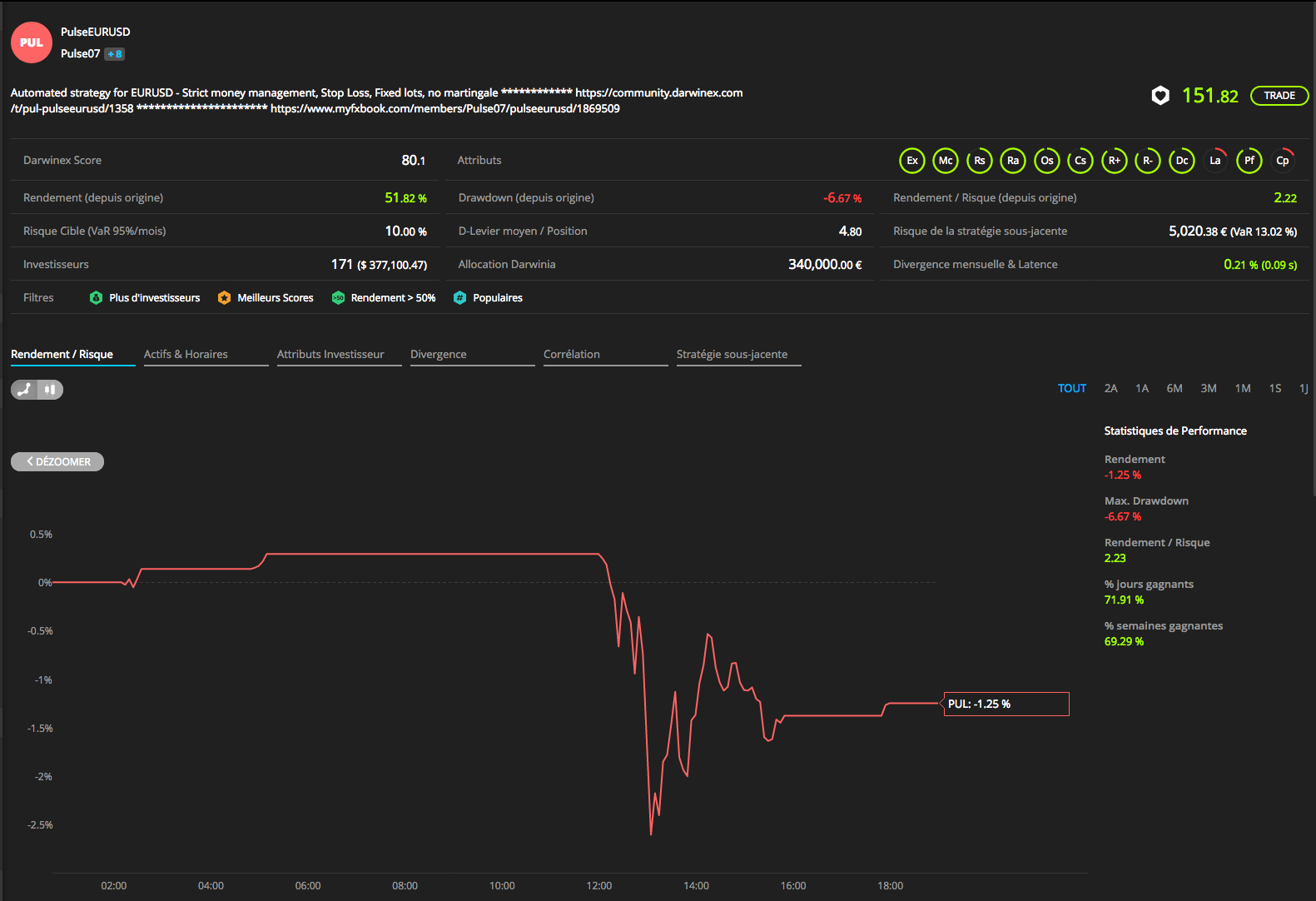Select the 1M time range
The image size is (1316, 901).
click(1243, 388)
